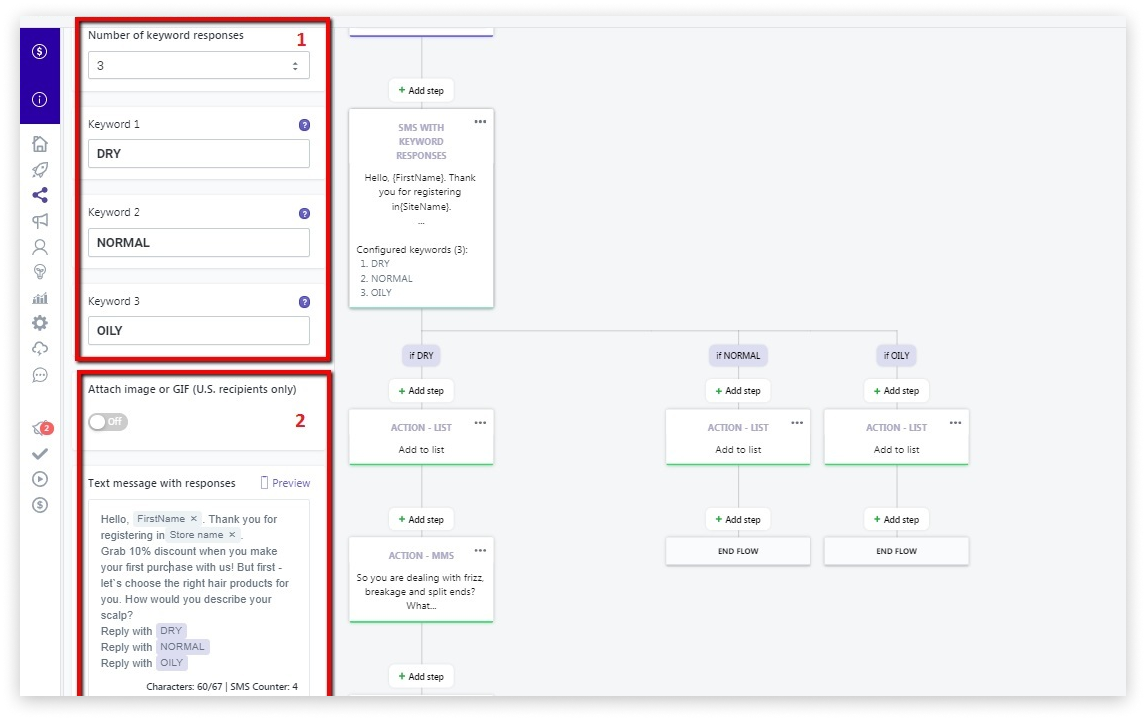Add step below NORMAL Add to list card
Viewport: 1146px width, 720px height.
pyautogui.click(x=738, y=520)
